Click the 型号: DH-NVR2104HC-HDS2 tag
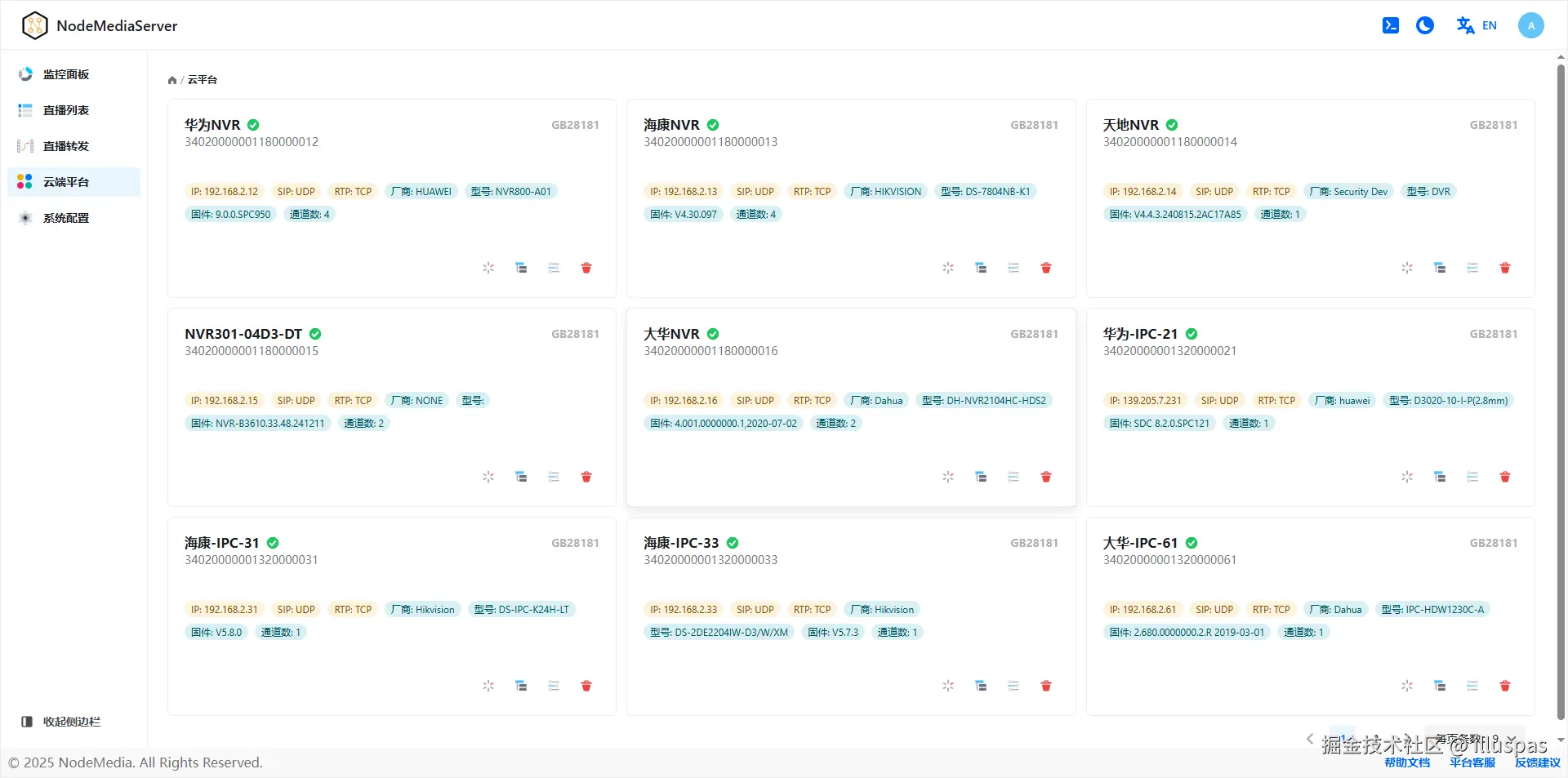1568x778 pixels. point(984,401)
